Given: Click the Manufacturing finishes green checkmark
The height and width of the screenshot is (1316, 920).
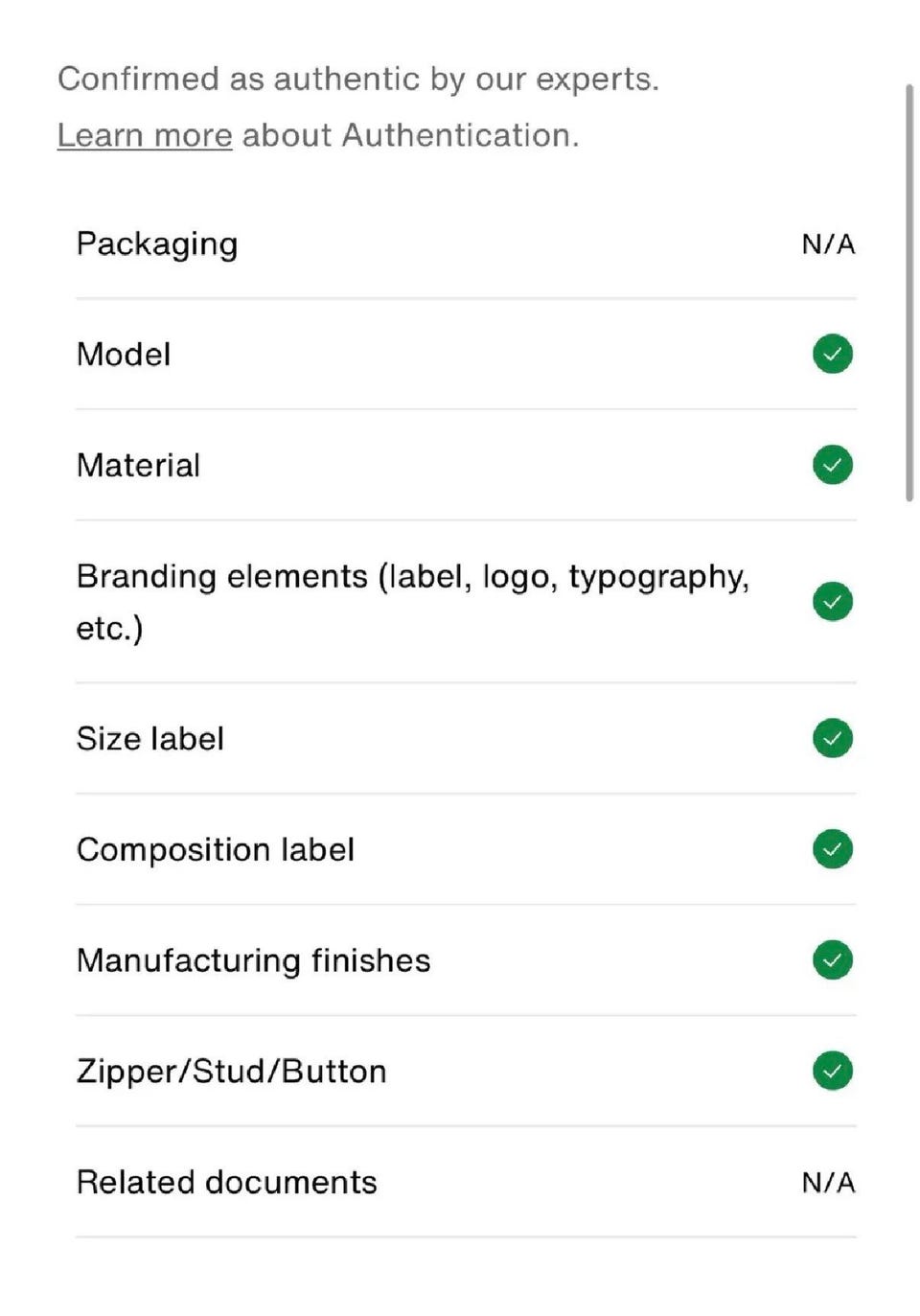Looking at the screenshot, I should coord(832,959).
